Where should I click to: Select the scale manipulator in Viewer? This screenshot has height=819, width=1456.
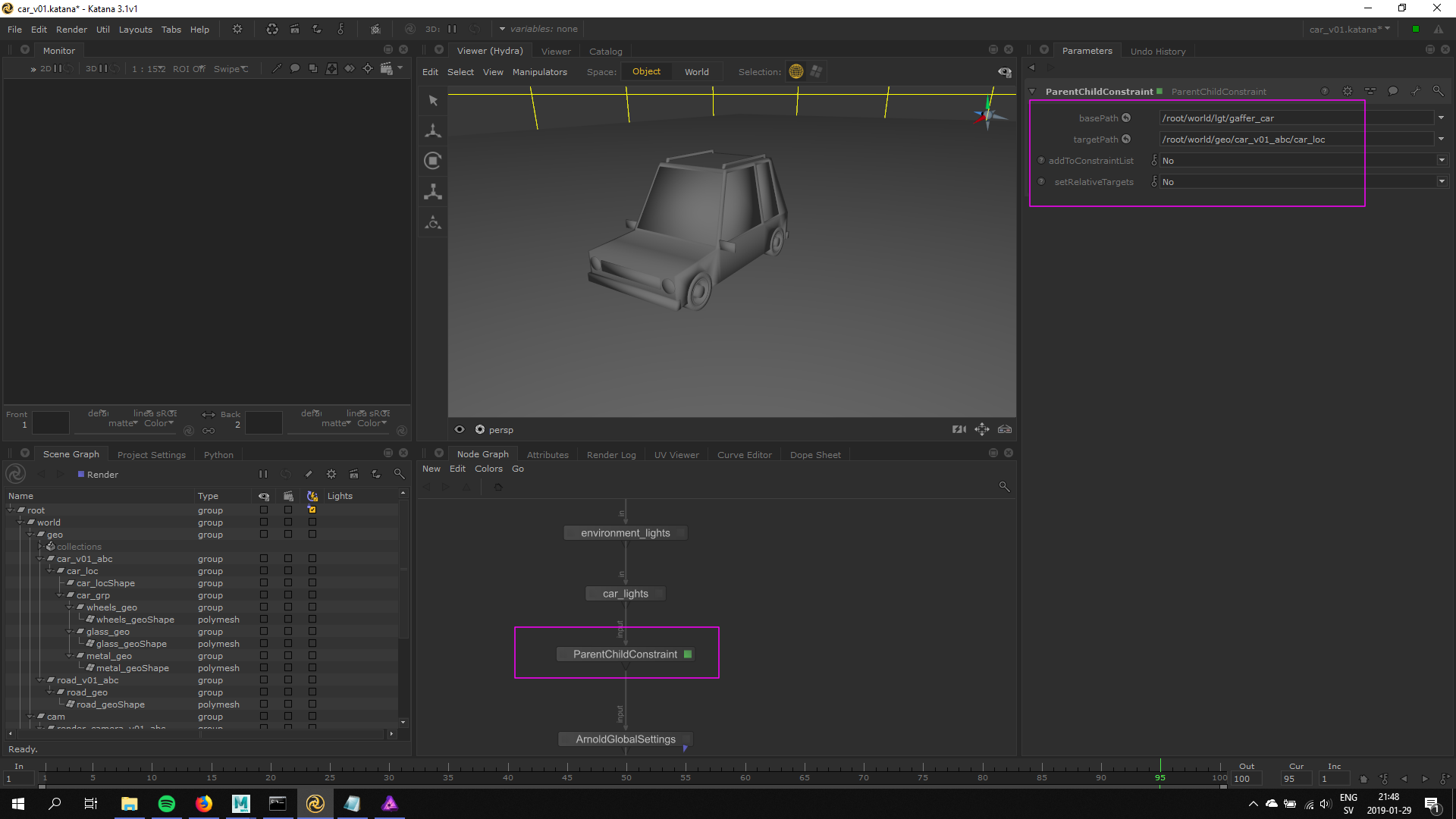click(x=433, y=191)
